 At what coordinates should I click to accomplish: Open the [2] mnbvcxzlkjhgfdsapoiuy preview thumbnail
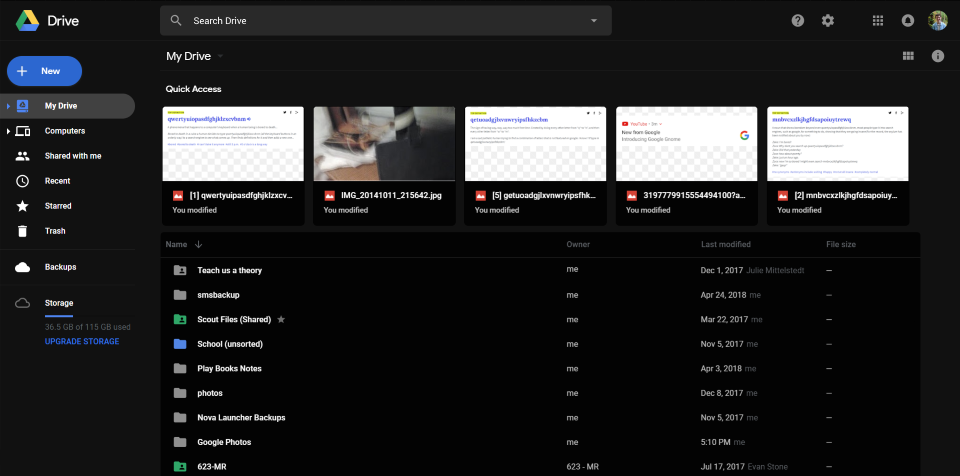coord(838,144)
